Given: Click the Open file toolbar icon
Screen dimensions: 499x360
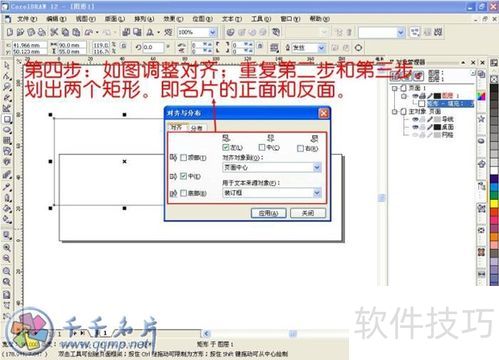Looking at the screenshot, I should tap(20, 32).
